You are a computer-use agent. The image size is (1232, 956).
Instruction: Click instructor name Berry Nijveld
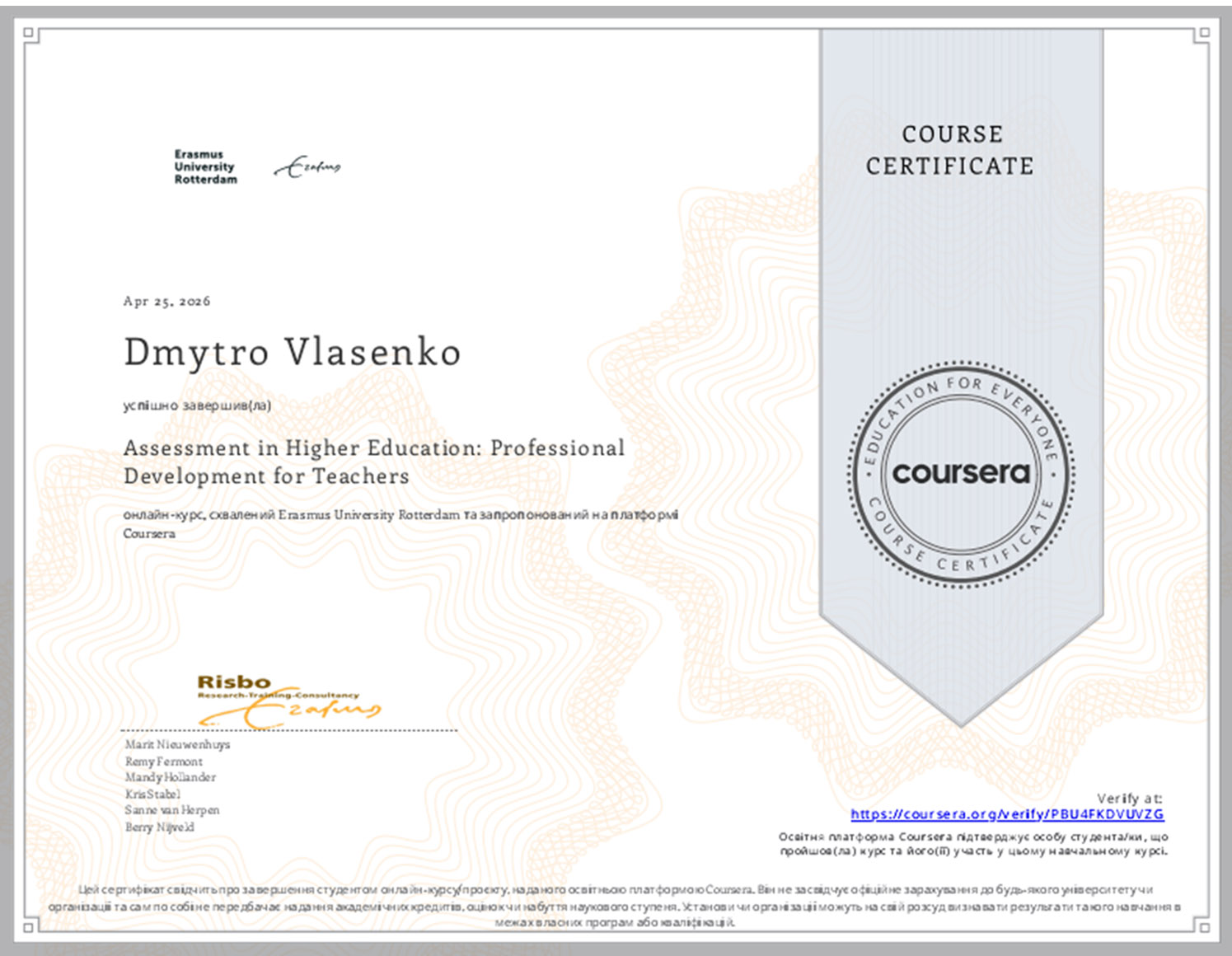pyautogui.click(x=159, y=827)
